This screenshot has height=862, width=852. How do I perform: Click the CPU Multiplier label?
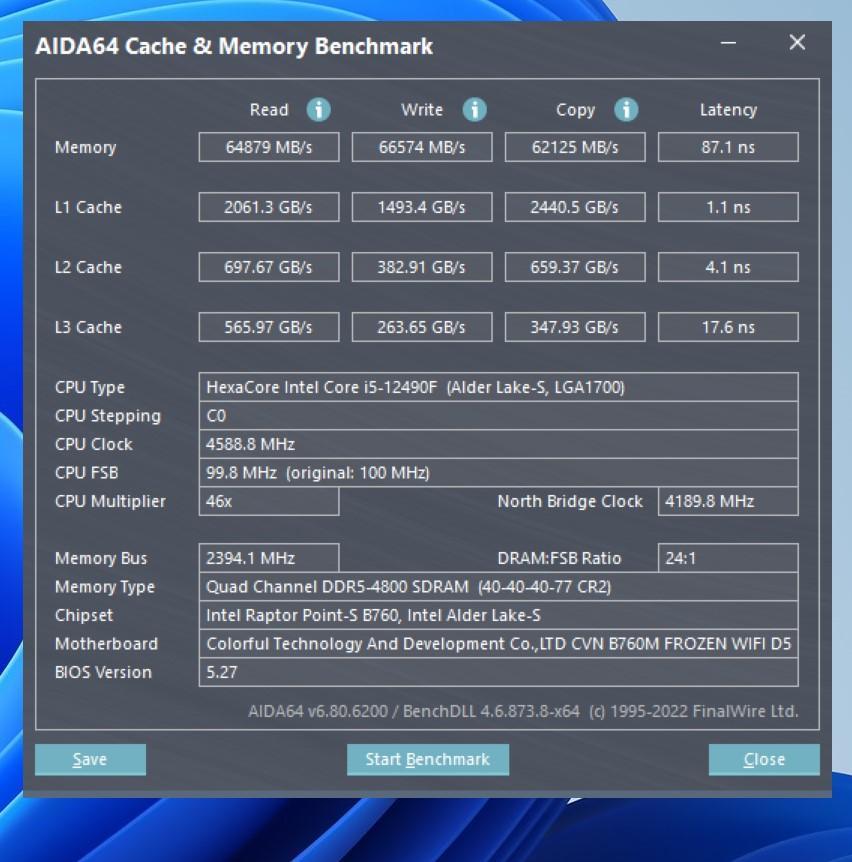[x=110, y=501]
